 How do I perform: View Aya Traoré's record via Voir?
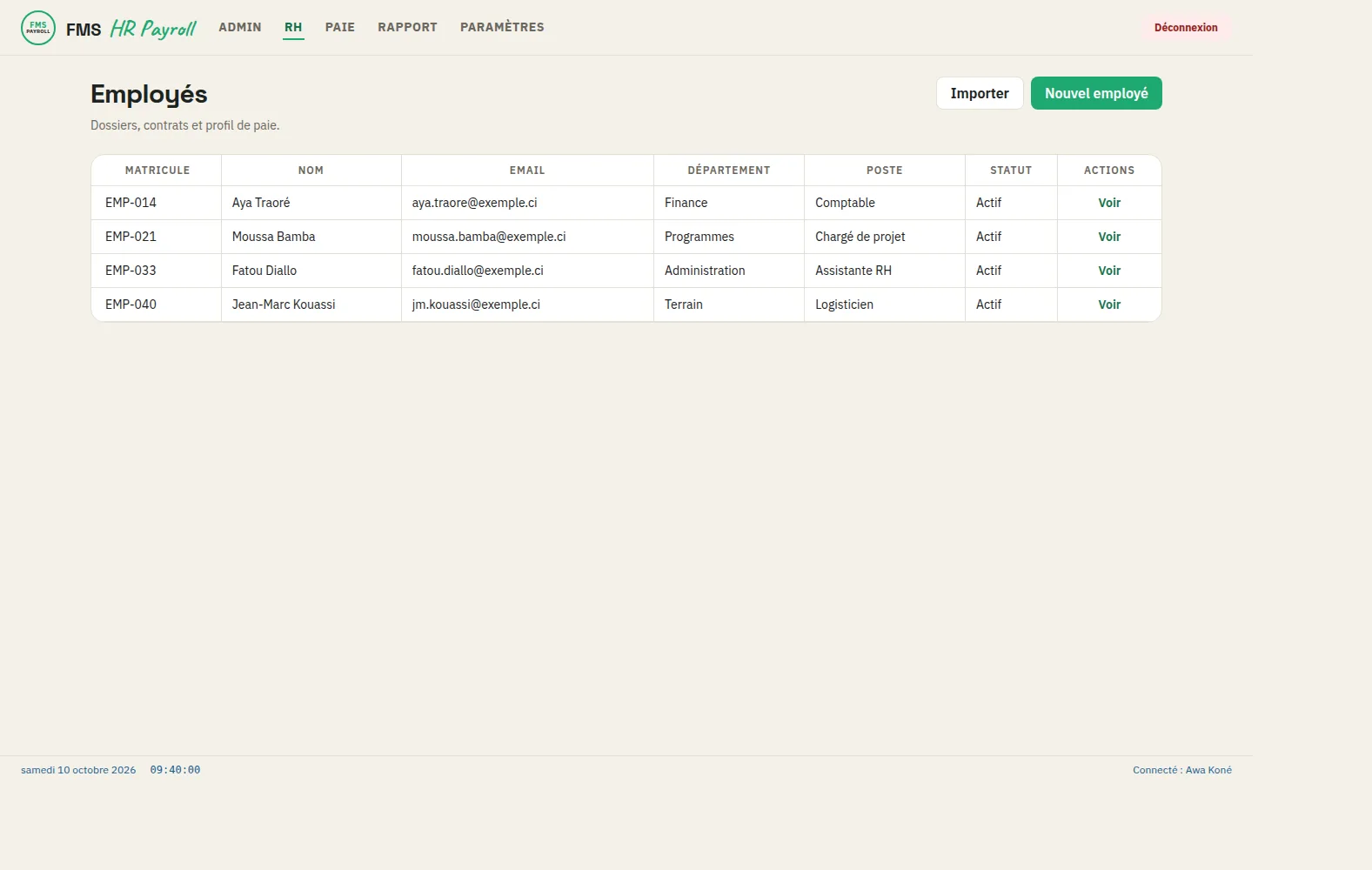click(x=1109, y=203)
